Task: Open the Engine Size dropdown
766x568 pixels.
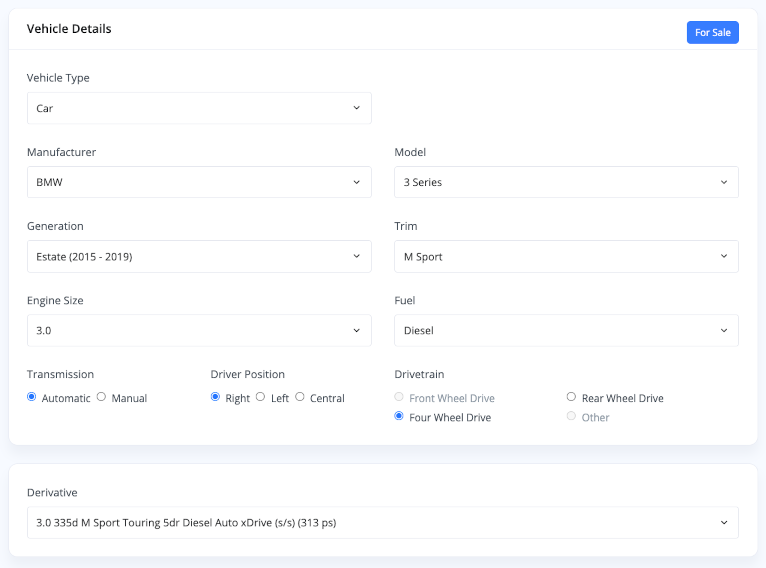Action: [x=199, y=331]
